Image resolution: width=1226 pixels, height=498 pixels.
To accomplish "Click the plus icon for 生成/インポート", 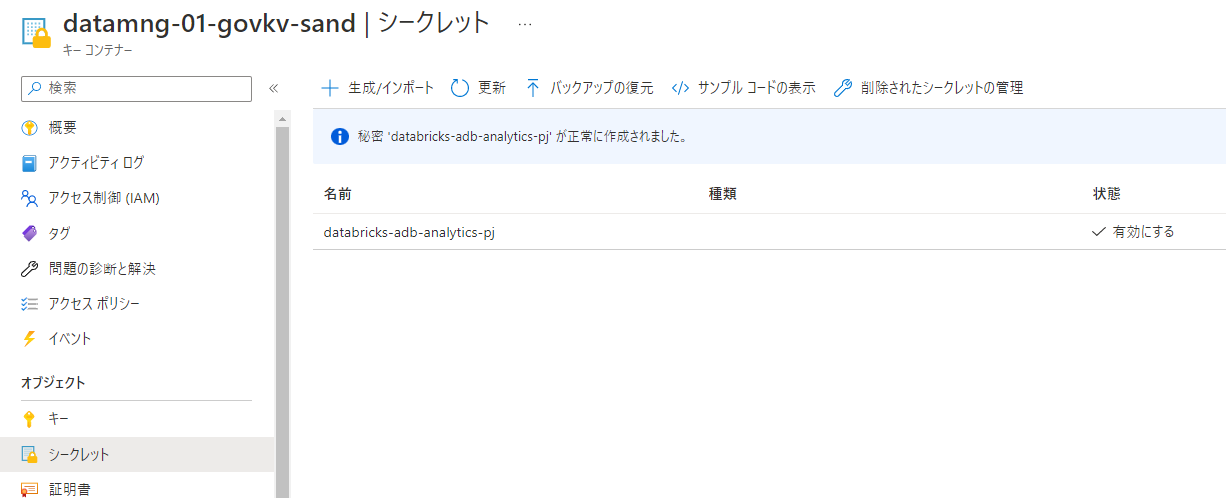I will [330, 88].
